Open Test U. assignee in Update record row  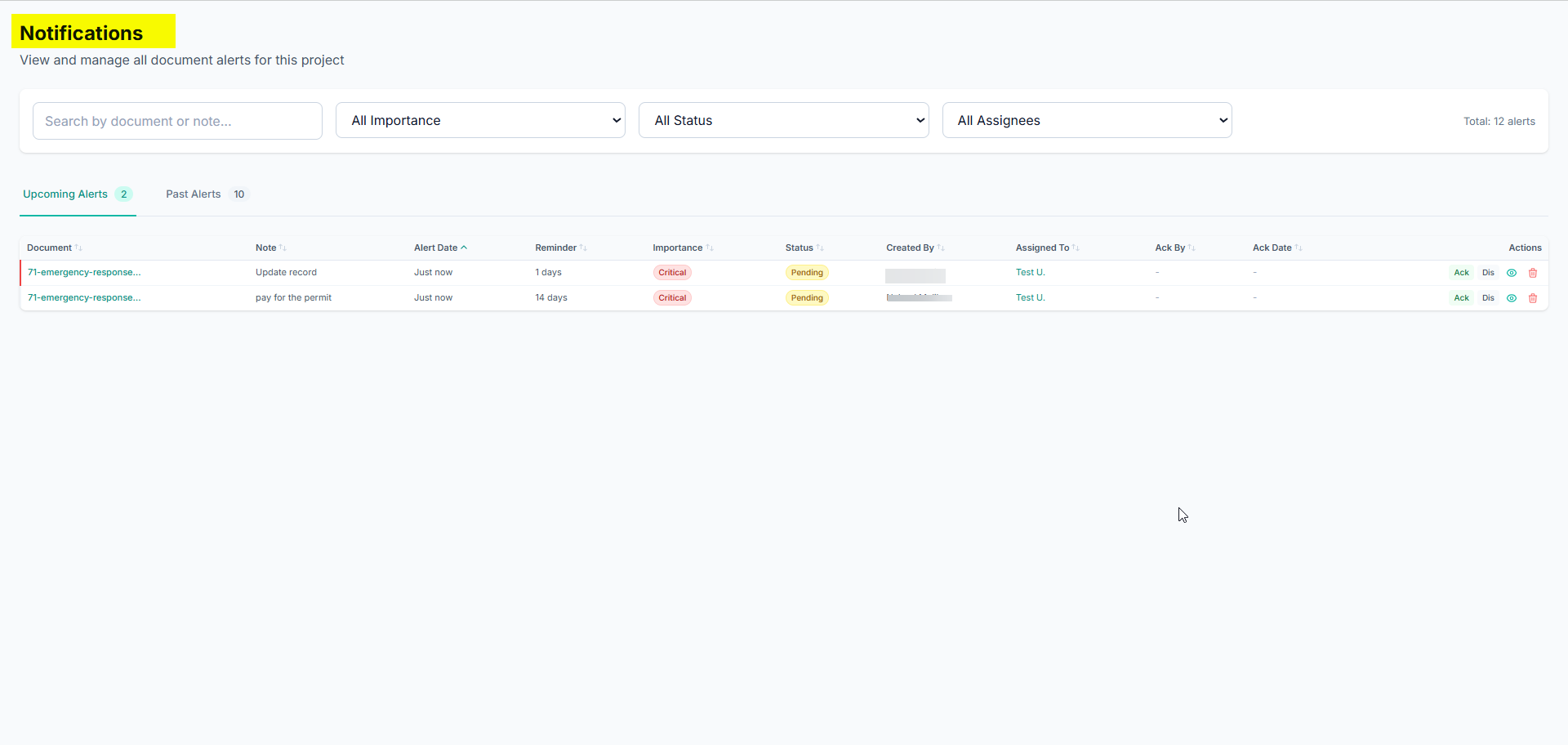(x=1031, y=273)
